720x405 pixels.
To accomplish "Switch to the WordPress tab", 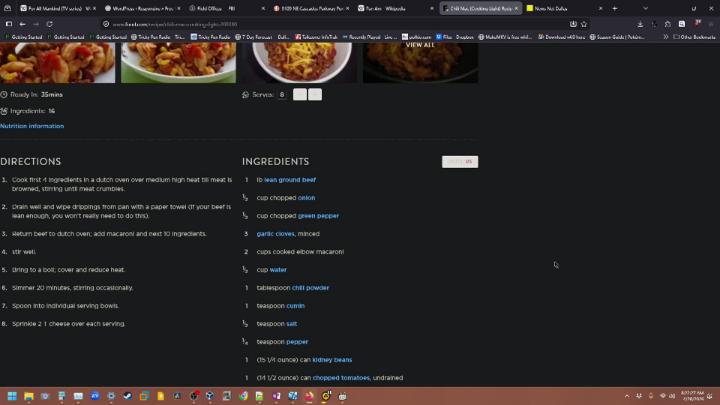I will click(x=142, y=8).
